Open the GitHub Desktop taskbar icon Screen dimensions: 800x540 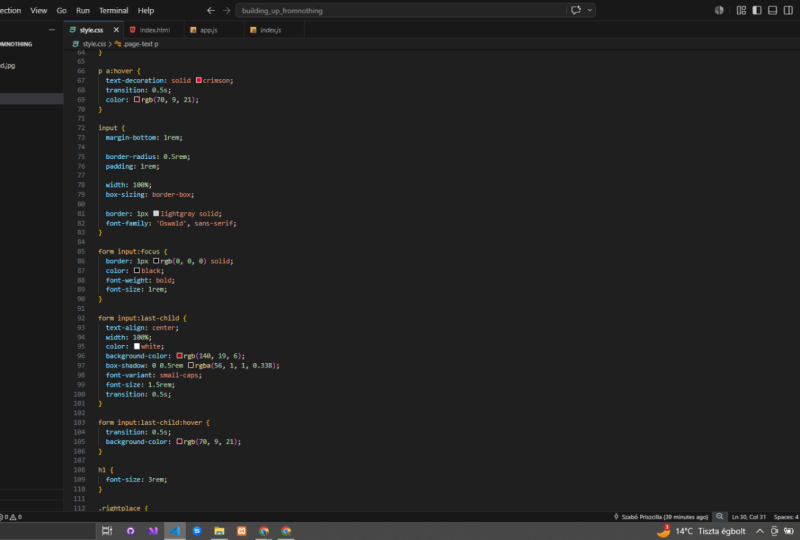tap(130, 531)
